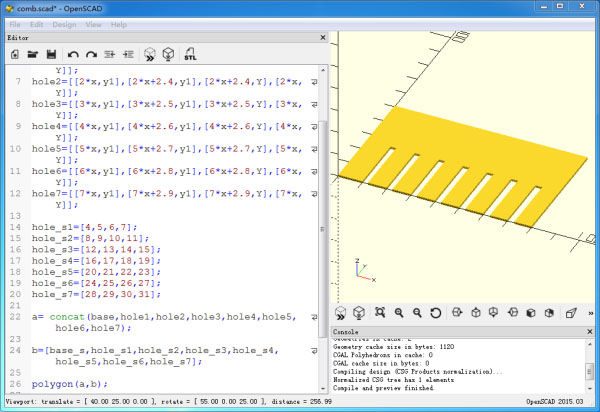Open the File menu
This screenshot has width=600, height=412.
click(x=14, y=23)
